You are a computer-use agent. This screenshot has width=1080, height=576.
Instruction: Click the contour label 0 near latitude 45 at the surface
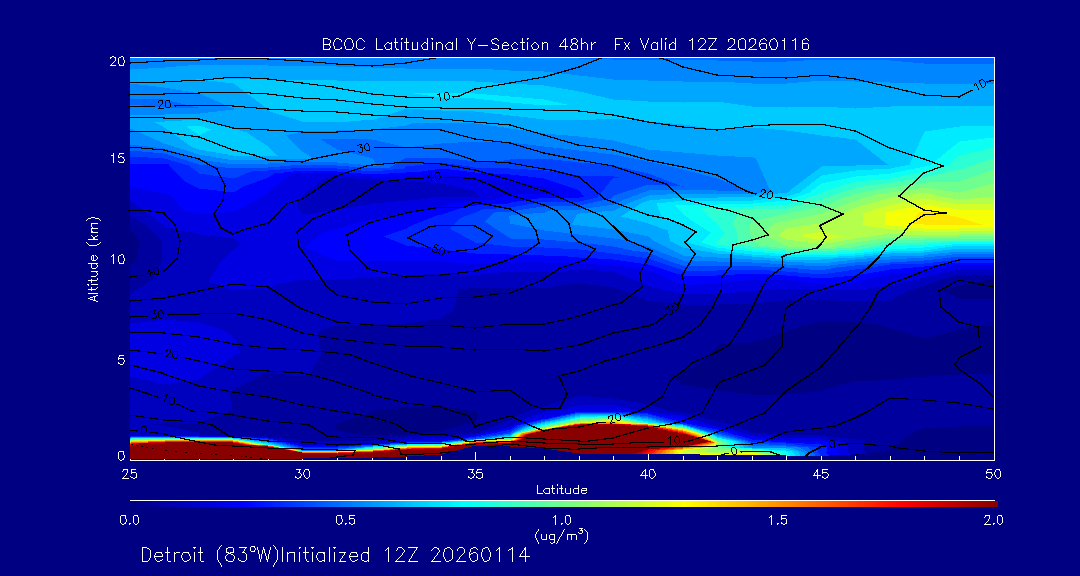tap(832, 444)
